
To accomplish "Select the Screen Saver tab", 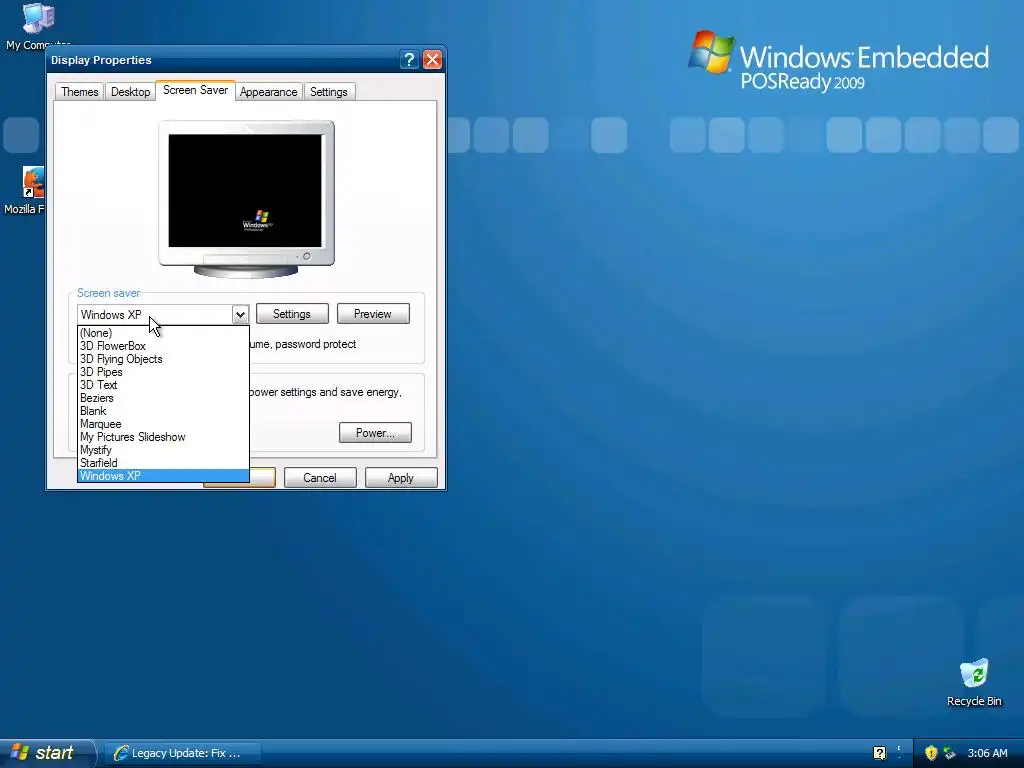I will 195,90.
